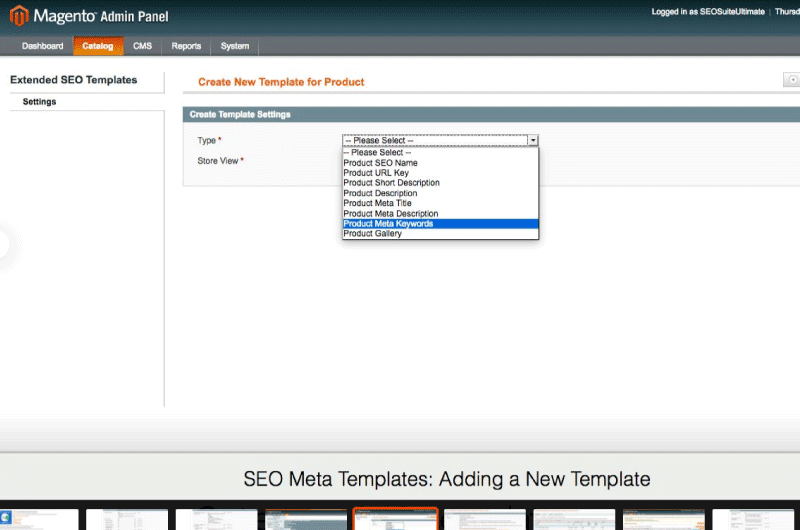Click the Type dropdown arrow
Screen dimensions: 800x530
(533, 140)
